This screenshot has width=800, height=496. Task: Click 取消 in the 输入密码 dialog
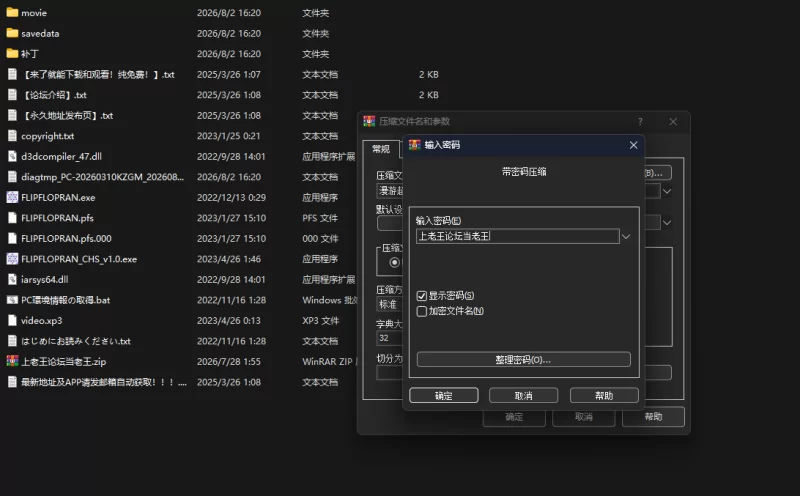tap(523, 395)
